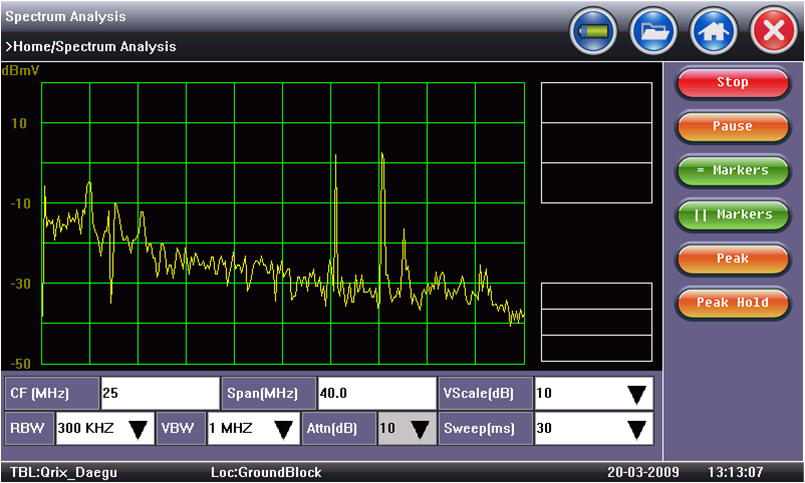Screen dimensions: 805x483
Task: Select the Span(MHz) label
Action: [269, 394]
